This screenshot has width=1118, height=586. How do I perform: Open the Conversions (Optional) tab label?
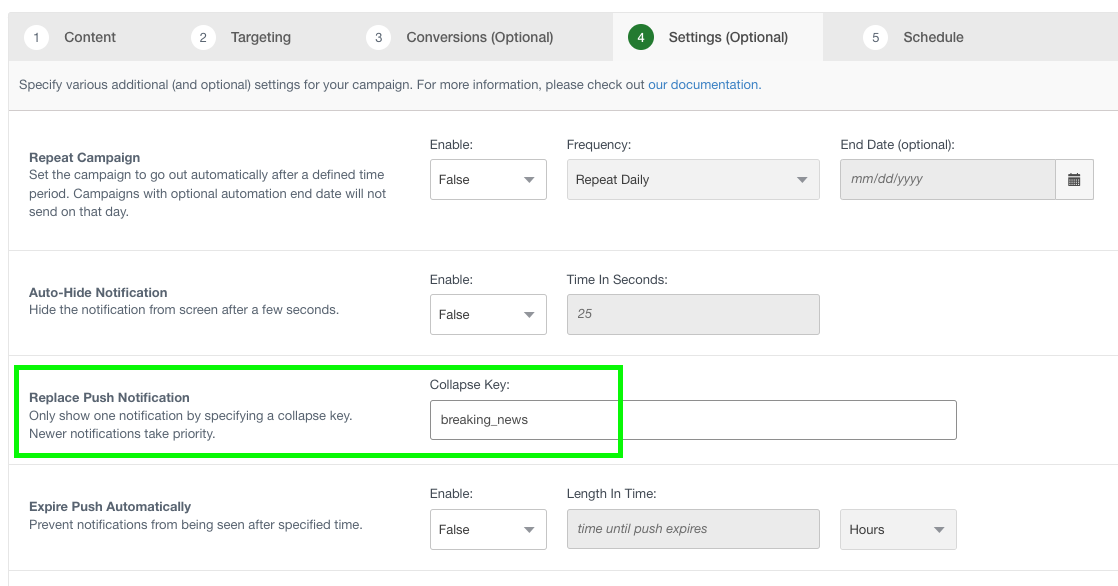[x=479, y=38]
